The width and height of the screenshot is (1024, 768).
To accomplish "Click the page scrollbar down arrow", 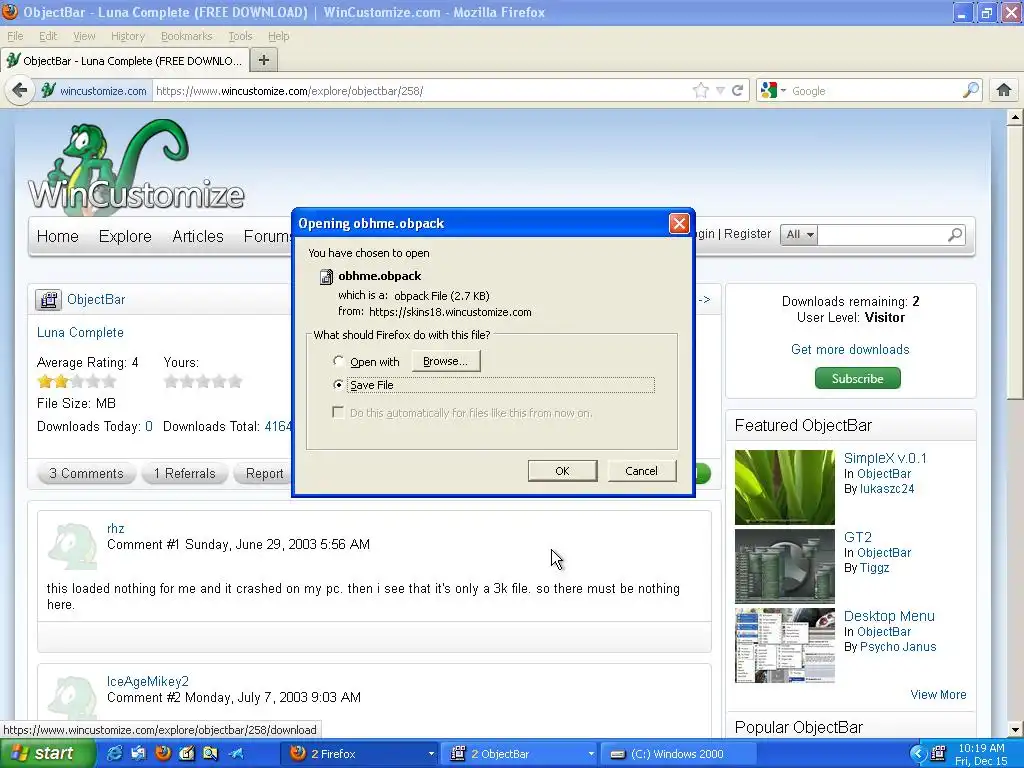I will click(1014, 729).
